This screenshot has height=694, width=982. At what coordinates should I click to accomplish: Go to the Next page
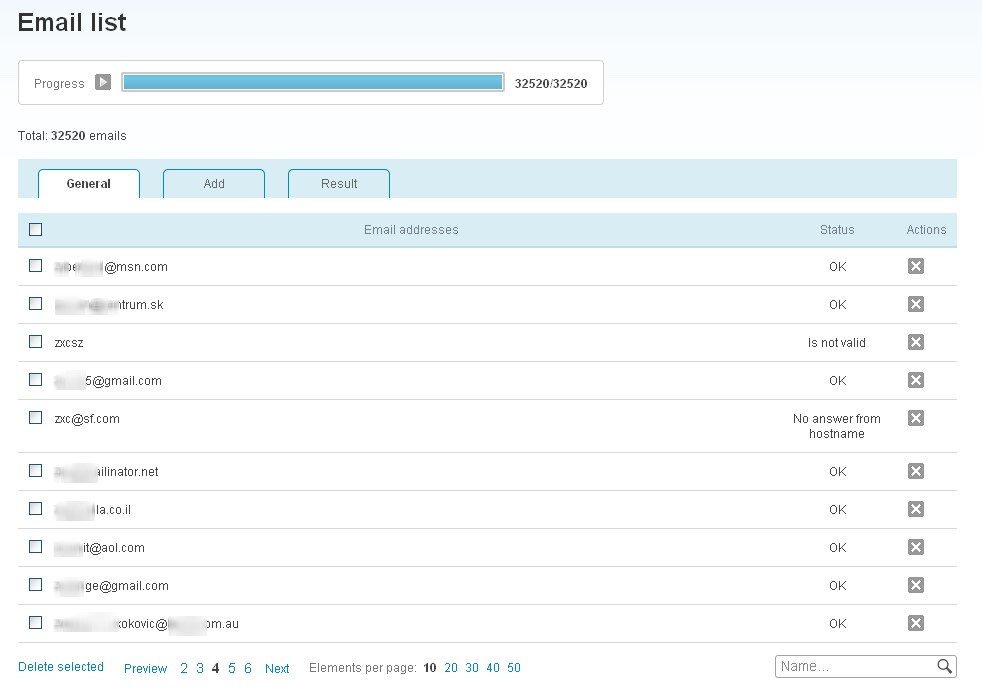(277, 669)
